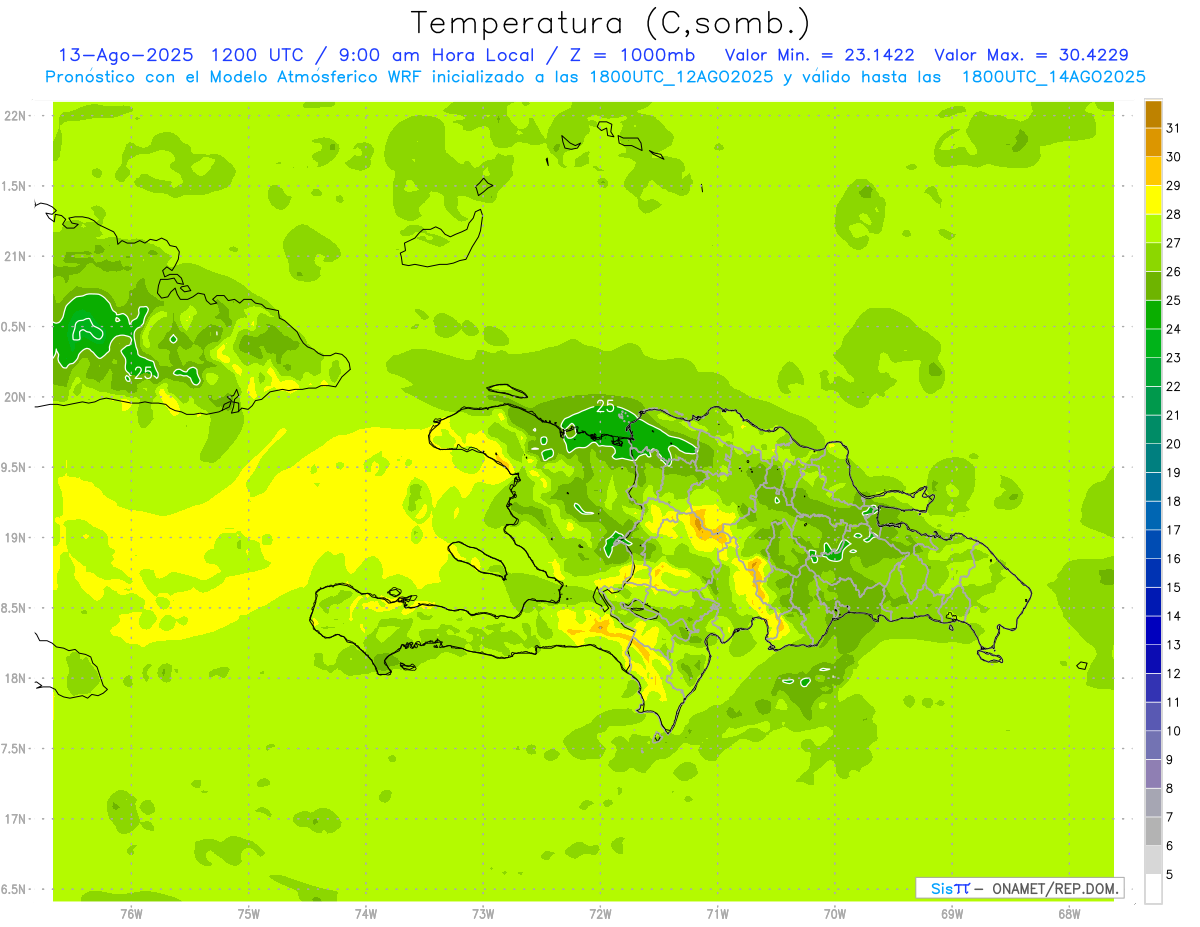Pick the gray swatch between 6 and 7
1200x927 pixels.
1153,832
